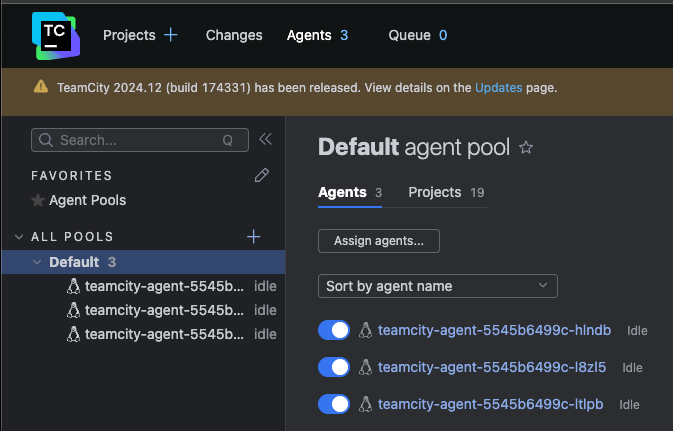Click the star icon beside Agent Pools

(x=38, y=200)
